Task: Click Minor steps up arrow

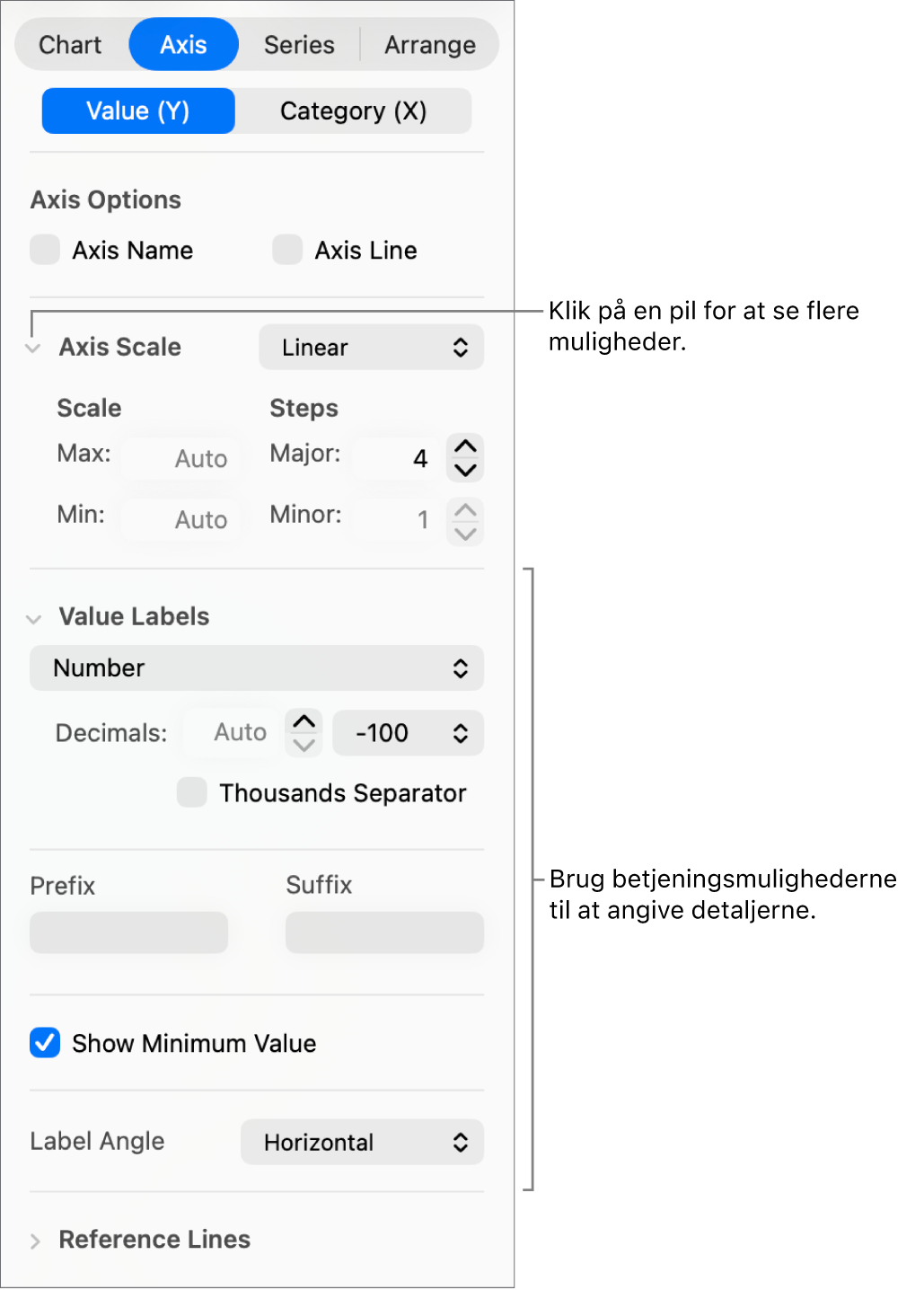Action: coord(465,510)
